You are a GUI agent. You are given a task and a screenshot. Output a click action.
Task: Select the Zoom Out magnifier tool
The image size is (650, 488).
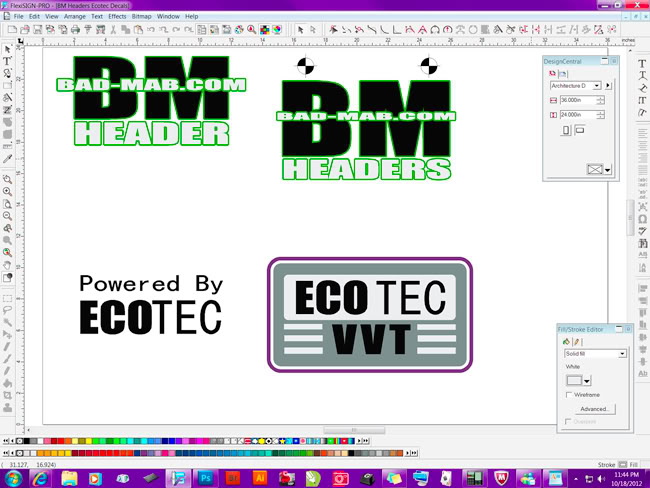[7, 216]
